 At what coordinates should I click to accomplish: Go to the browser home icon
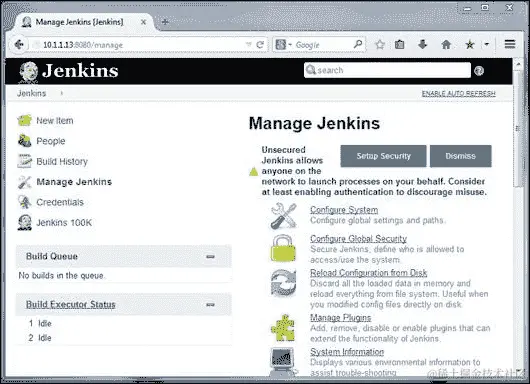(446, 44)
